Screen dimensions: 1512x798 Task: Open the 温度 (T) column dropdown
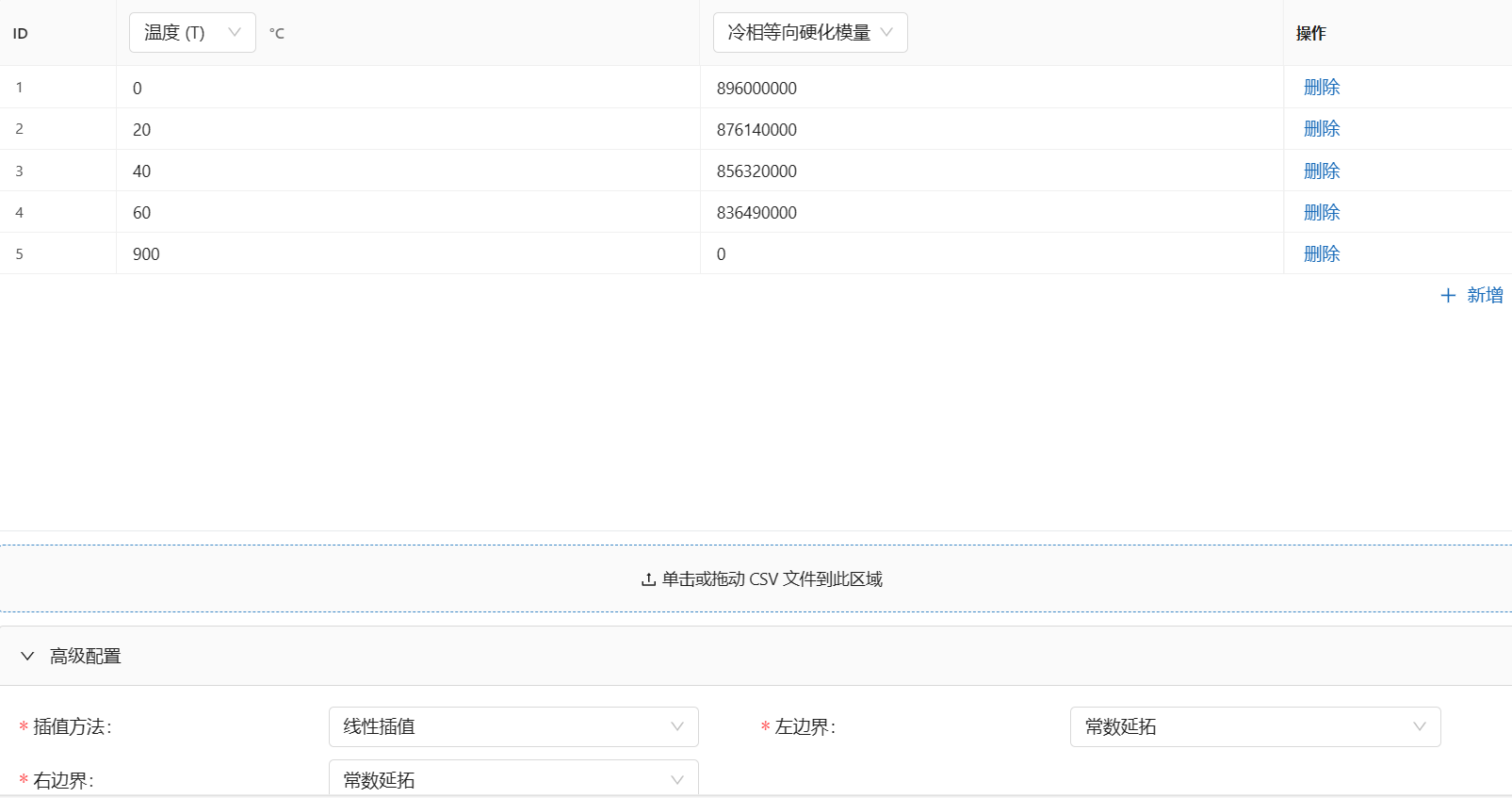tap(192, 33)
